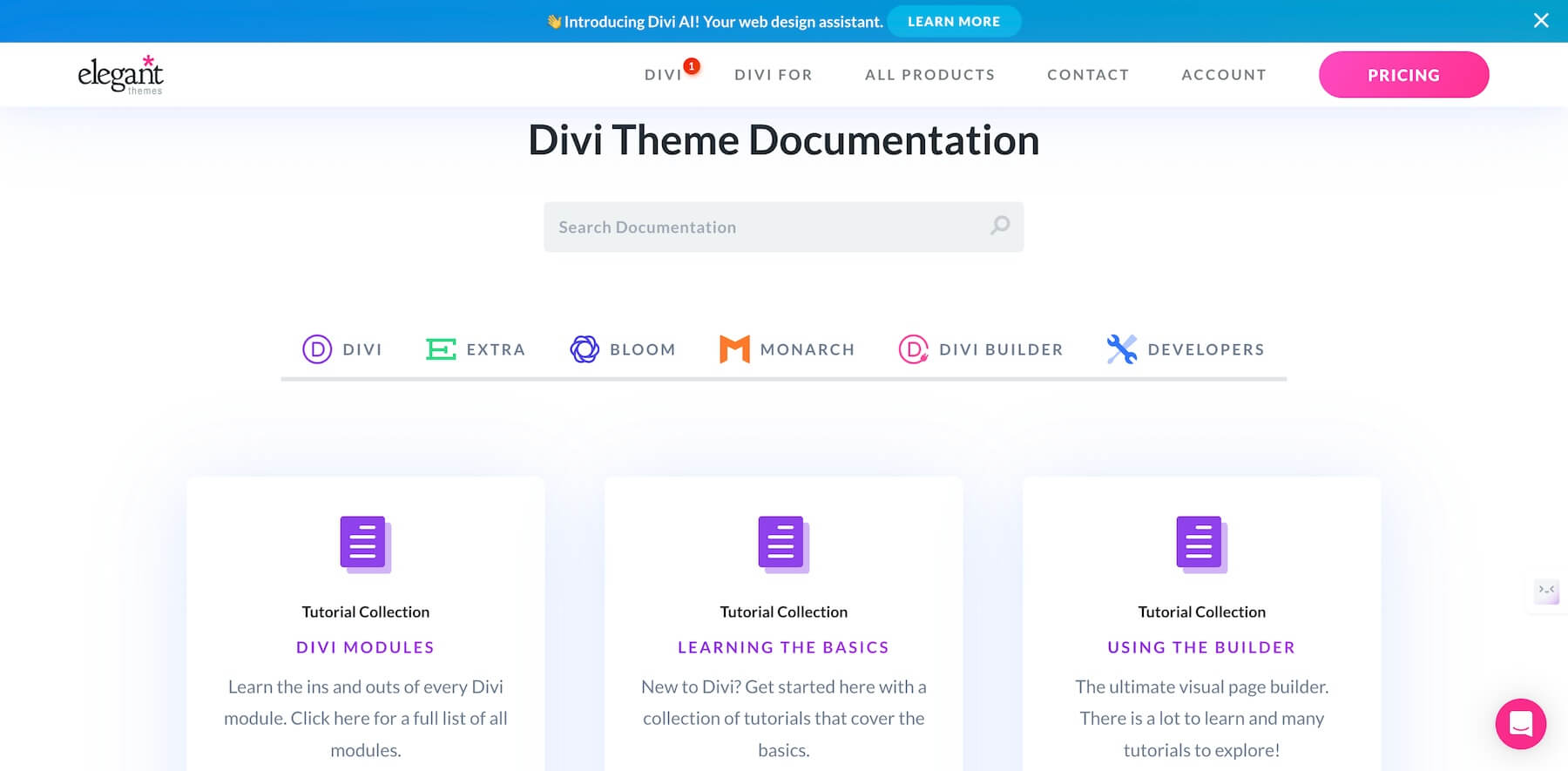Image resolution: width=1568 pixels, height=771 pixels.
Task: Click the Divi Modules document icon
Action: tap(366, 544)
